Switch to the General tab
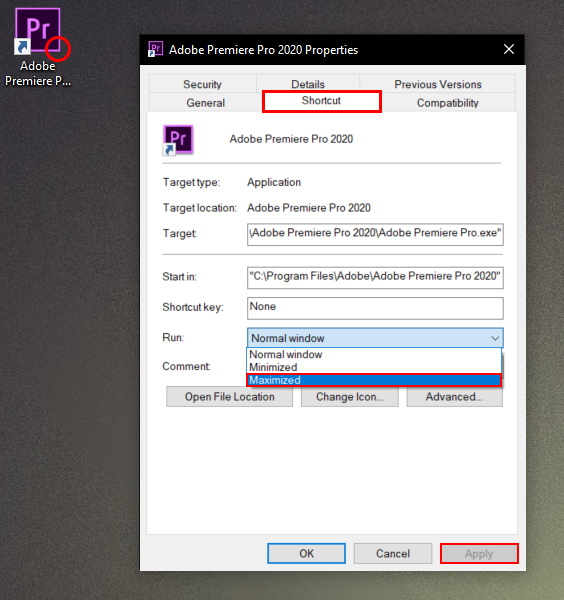This screenshot has width=564, height=600. point(205,103)
